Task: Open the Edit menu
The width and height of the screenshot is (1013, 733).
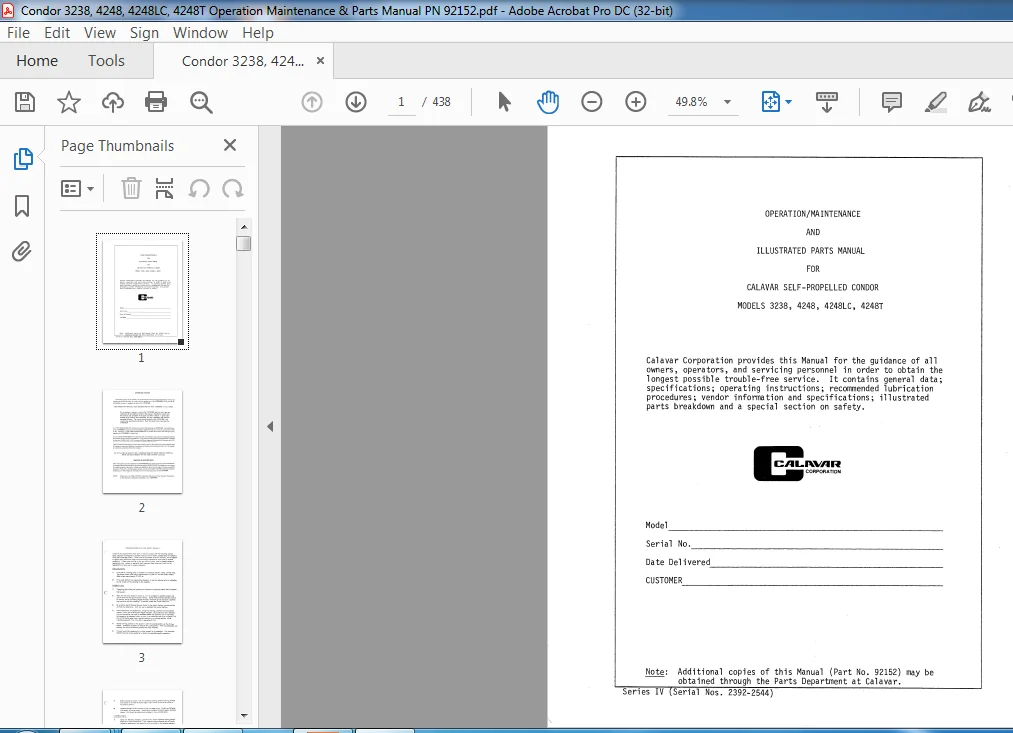Action: coord(57,33)
